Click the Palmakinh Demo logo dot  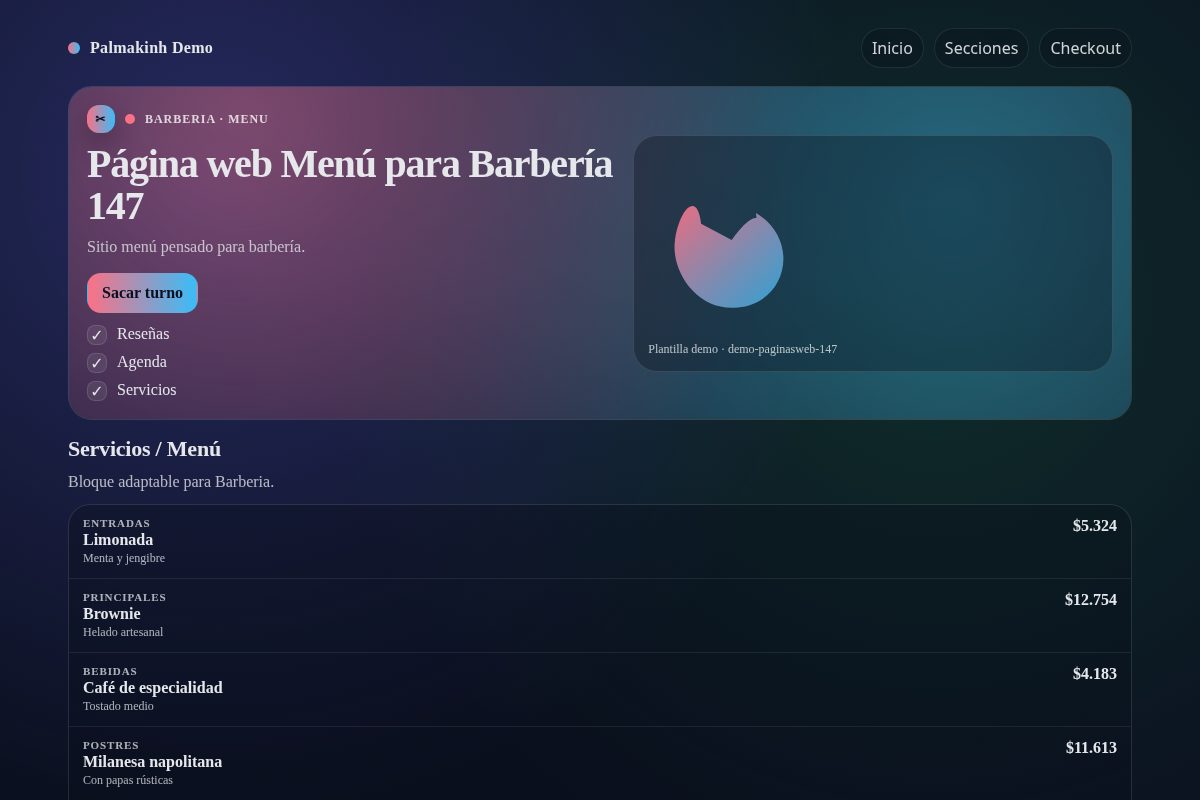click(74, 47)
